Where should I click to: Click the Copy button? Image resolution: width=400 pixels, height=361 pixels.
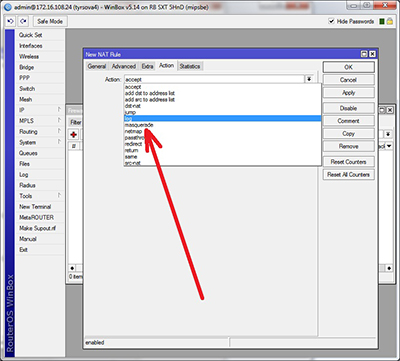(x=348, y=134)
